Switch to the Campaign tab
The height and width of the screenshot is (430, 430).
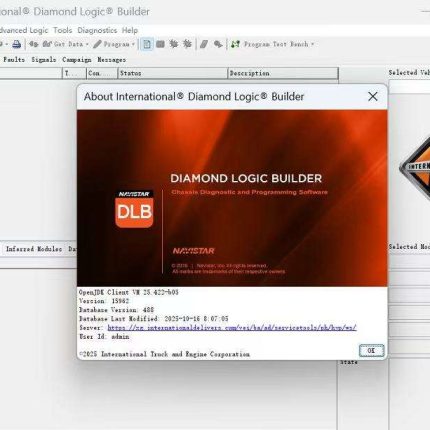tap(77, 60)
